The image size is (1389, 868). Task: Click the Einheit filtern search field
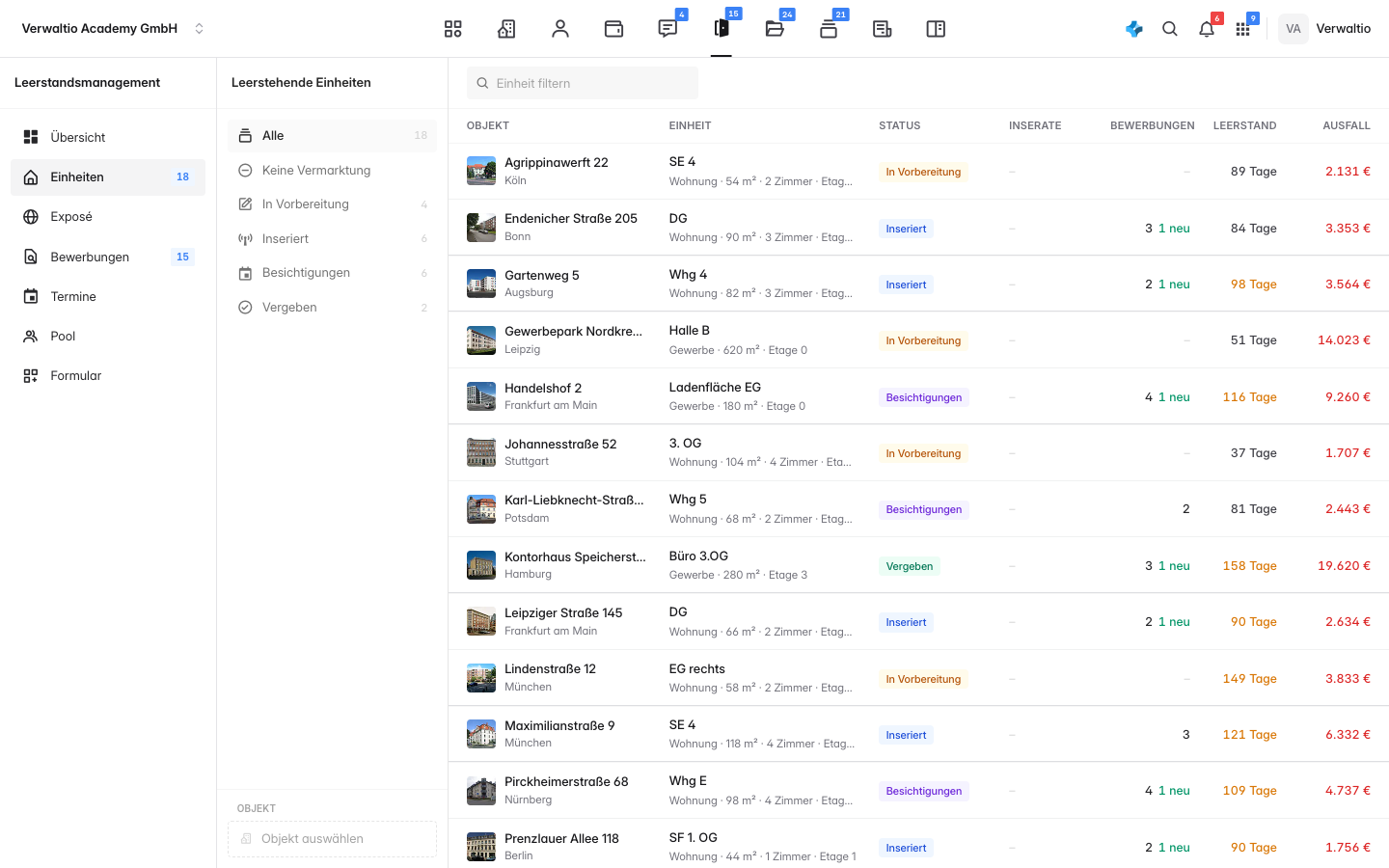(x=583, y=83)
